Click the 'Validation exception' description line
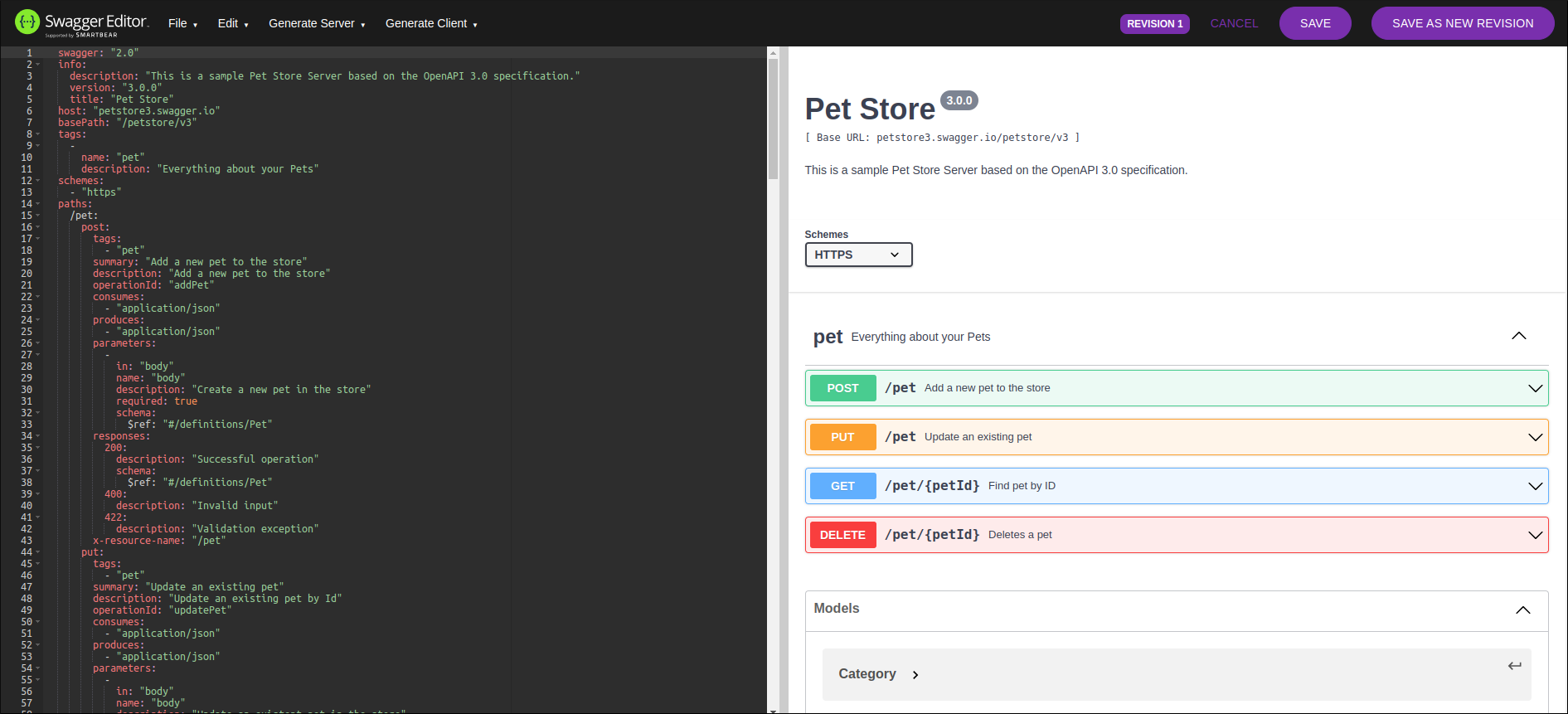The image size is (1568, 714). (x=217, y=529)
